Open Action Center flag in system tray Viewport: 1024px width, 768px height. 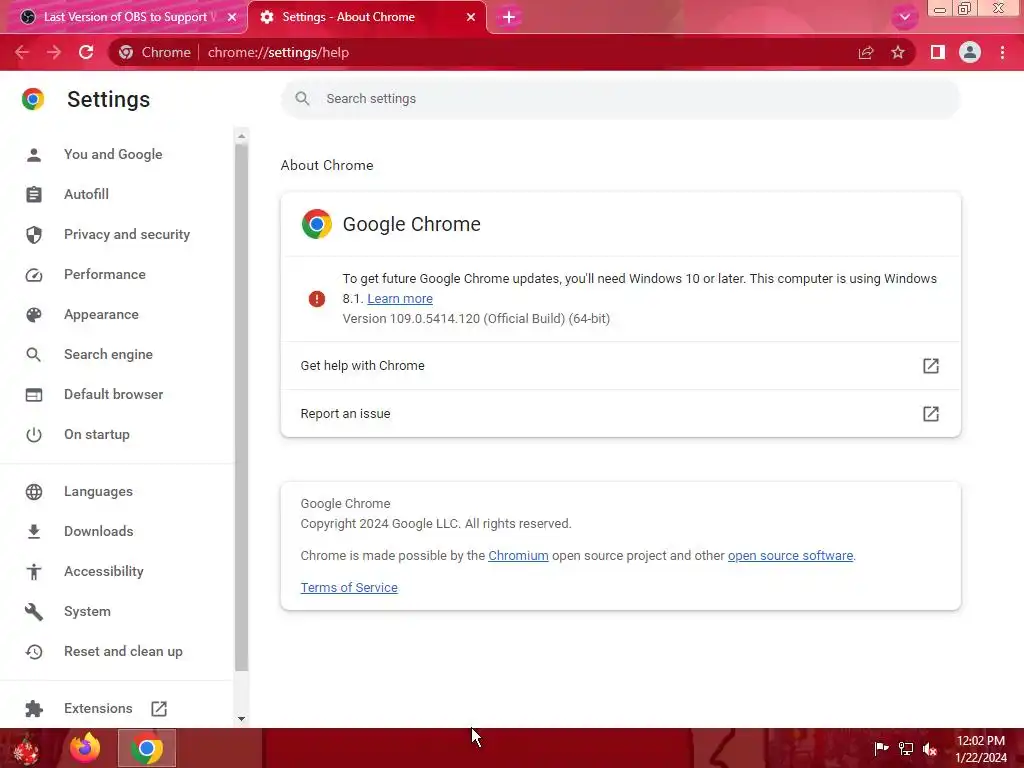click(881, 748)
